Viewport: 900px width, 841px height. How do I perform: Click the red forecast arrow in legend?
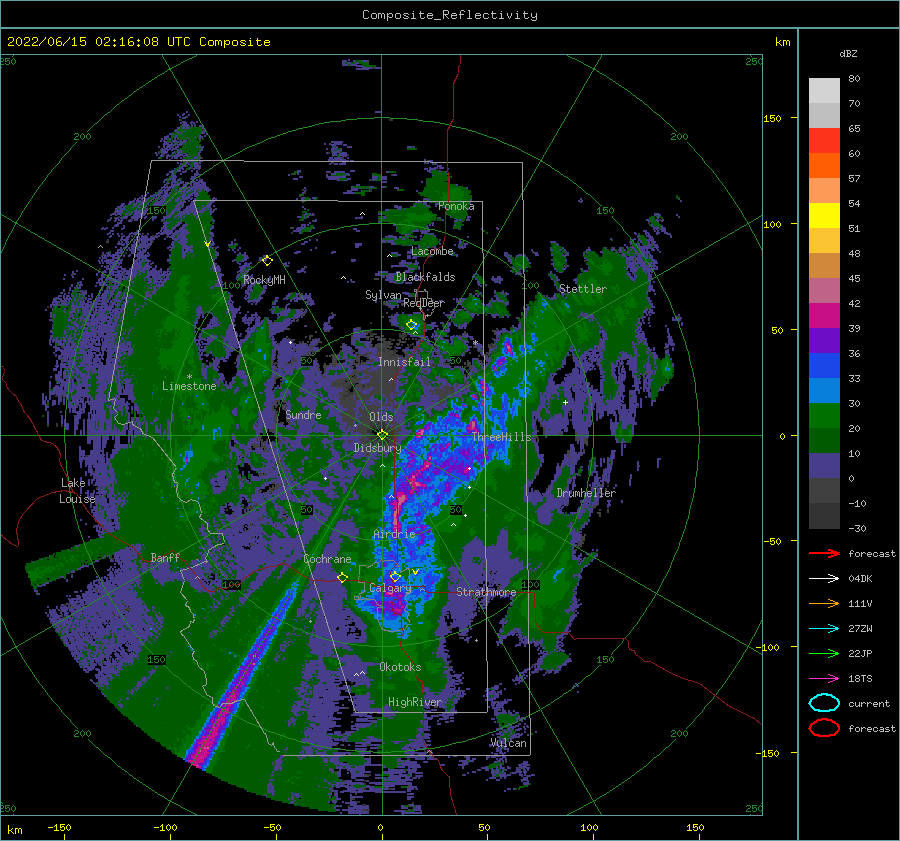[824, 553]
